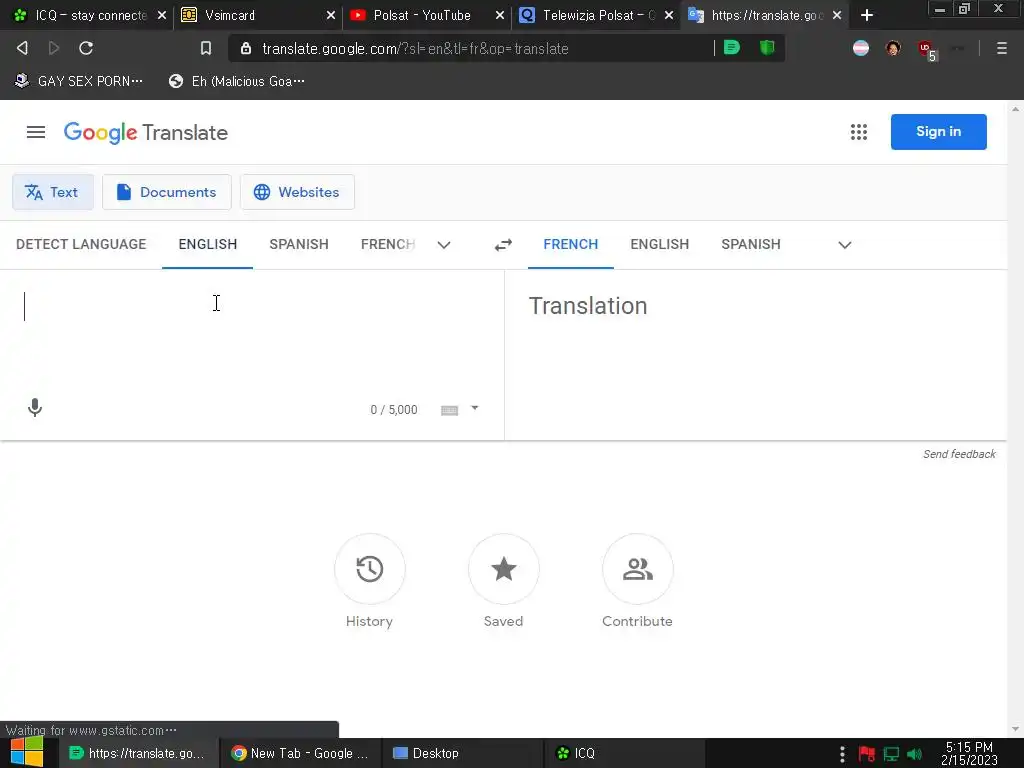Open the browser main menu
Screen dimensions: 1024x768
1002,48
